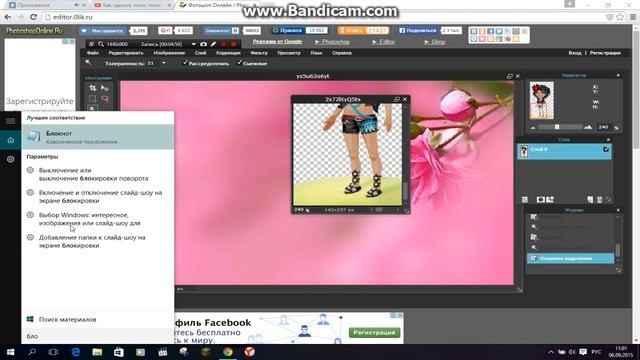The image size is (640, 360).
Task: Click the Start search settings gear in sidebar
Action: [x=11, y=160]
